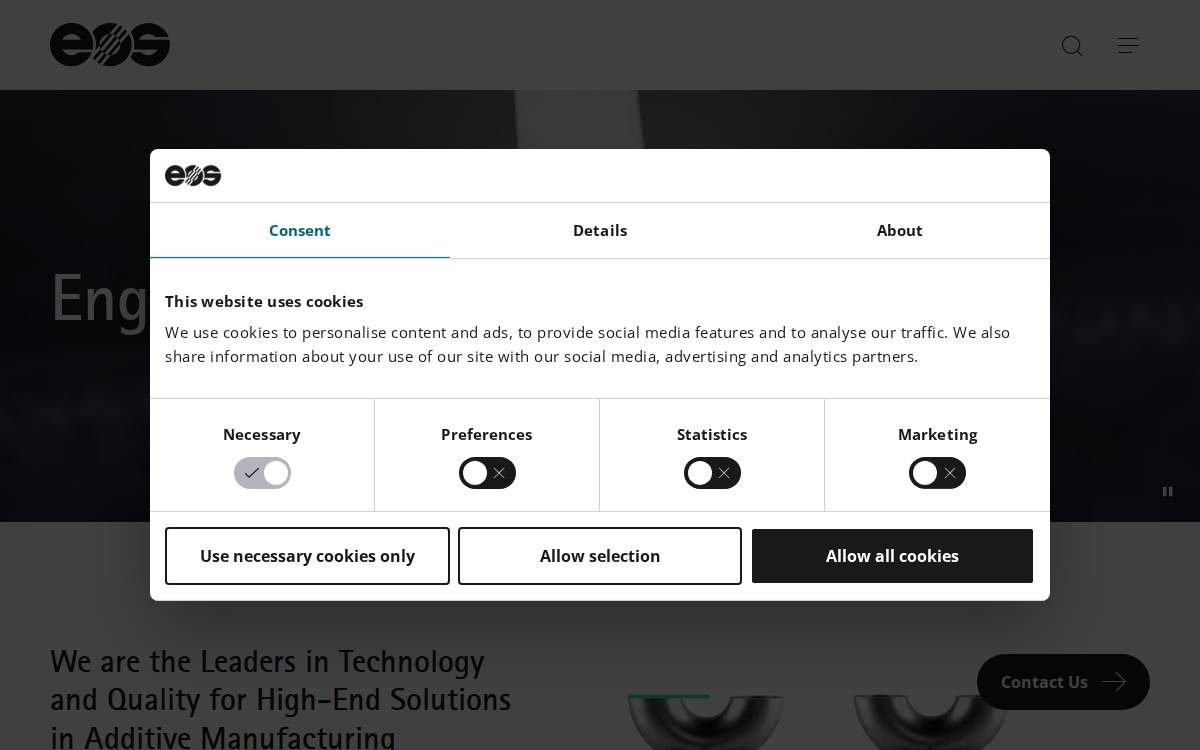
Task: Enable the Preferences cookies switch
Action: click(x=487, y=473)
